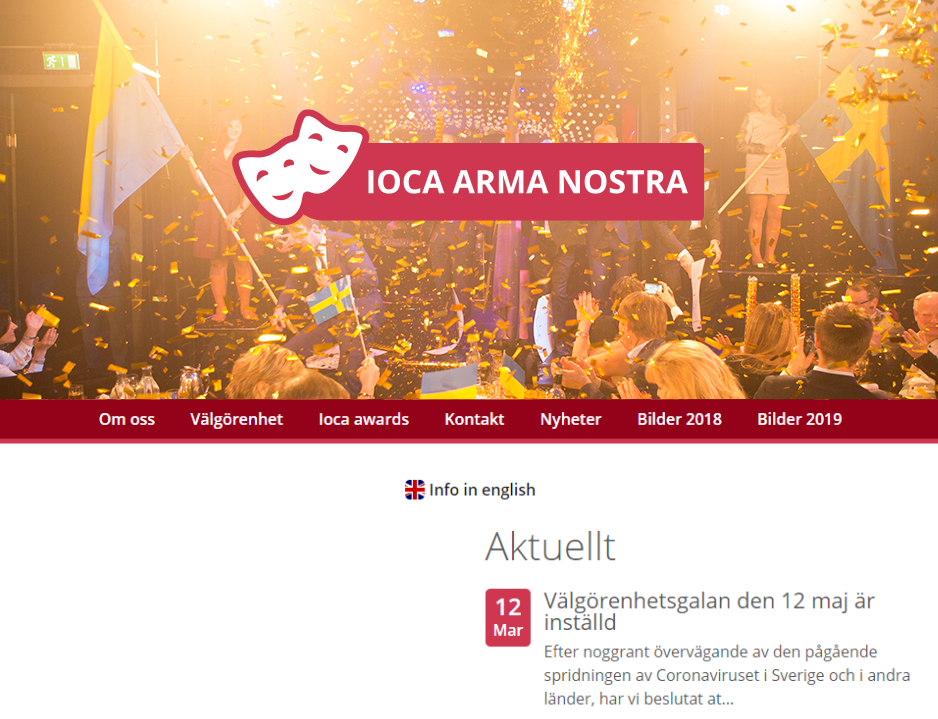
Task: Click the 12 Mar date badge
Action: (508, 618)
